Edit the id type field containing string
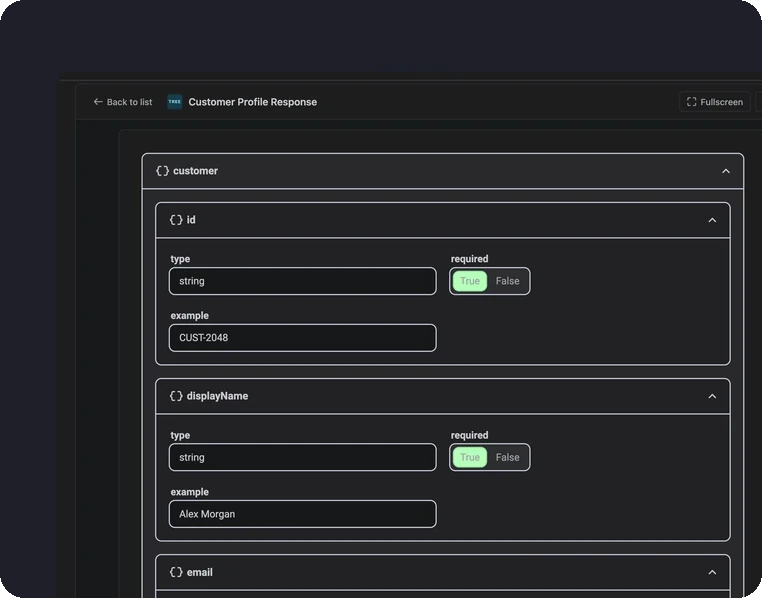Viewport: 762px width, 598px height. pos(302,281)
